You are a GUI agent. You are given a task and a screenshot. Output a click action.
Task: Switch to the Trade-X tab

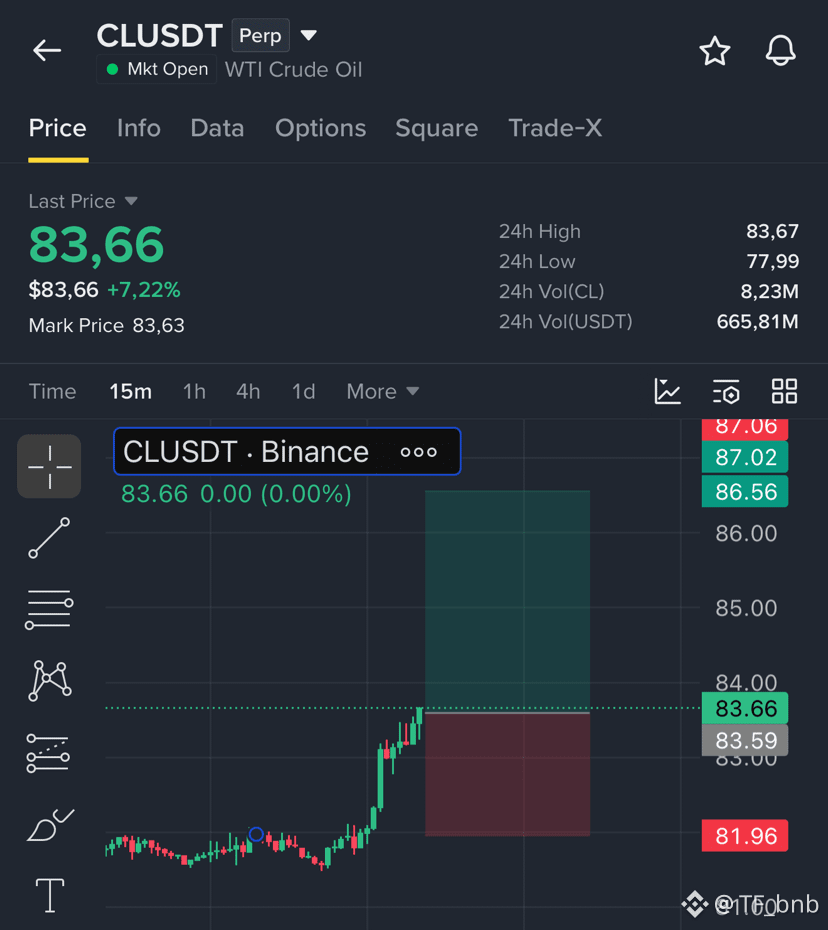[555, 128]
